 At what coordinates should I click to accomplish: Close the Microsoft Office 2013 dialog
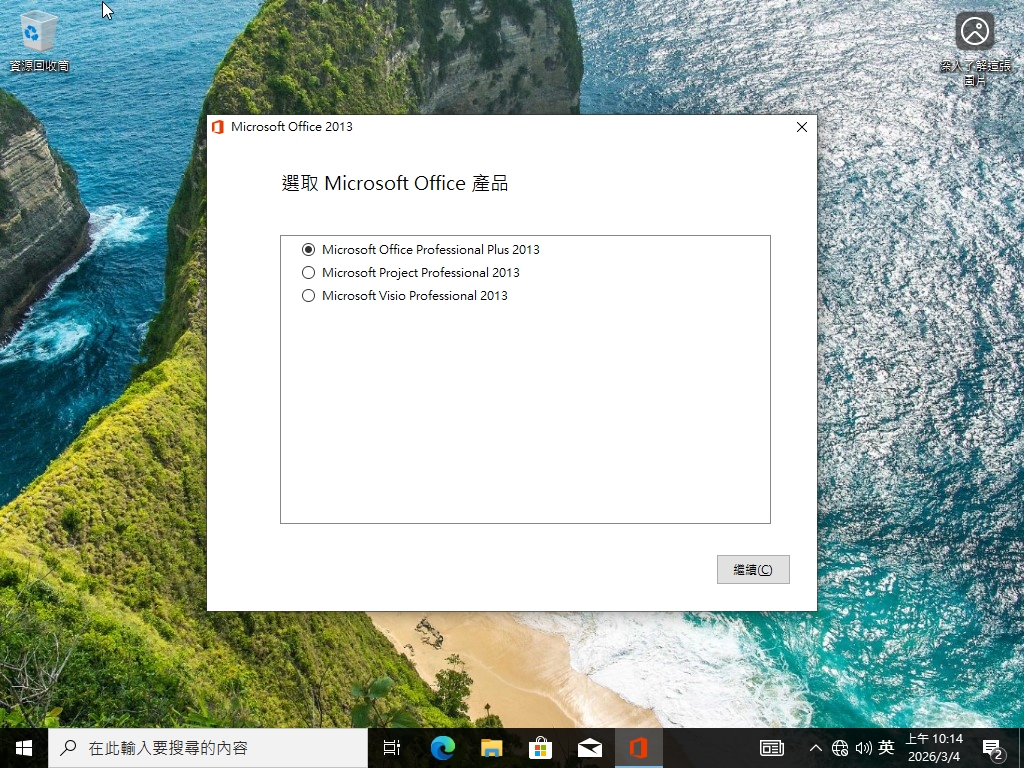click(802, 127)
